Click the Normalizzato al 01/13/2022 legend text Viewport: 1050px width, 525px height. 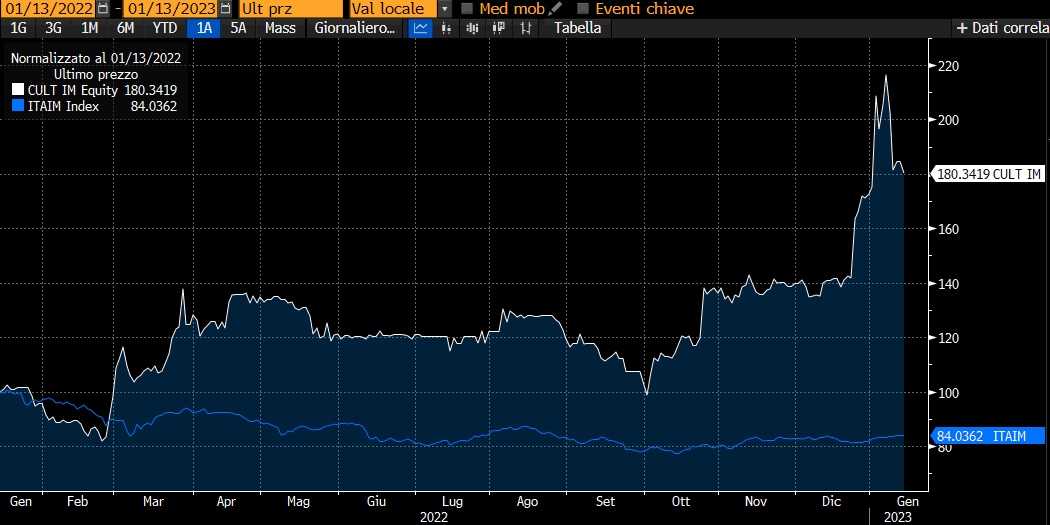(96, 58)
